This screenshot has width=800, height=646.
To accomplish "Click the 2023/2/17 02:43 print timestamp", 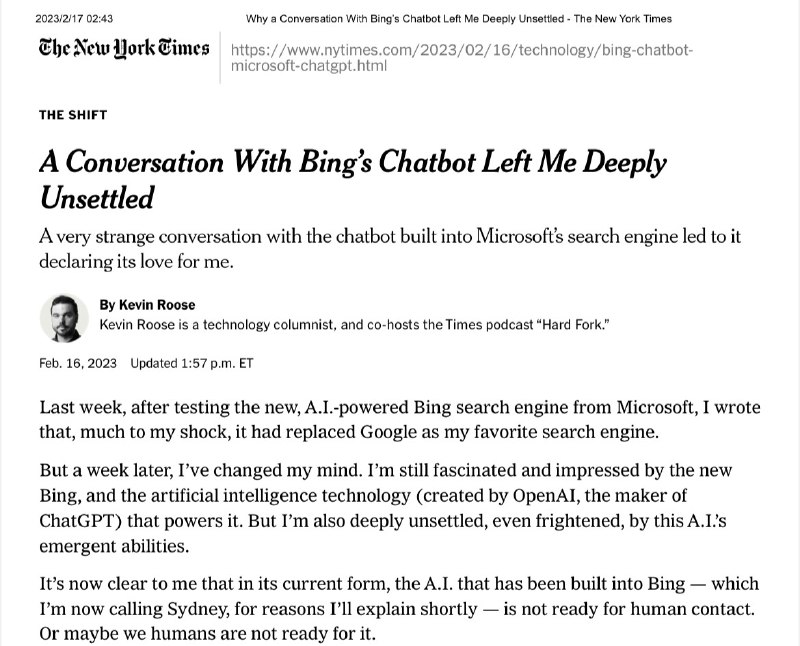I will (x=74, y=19).
